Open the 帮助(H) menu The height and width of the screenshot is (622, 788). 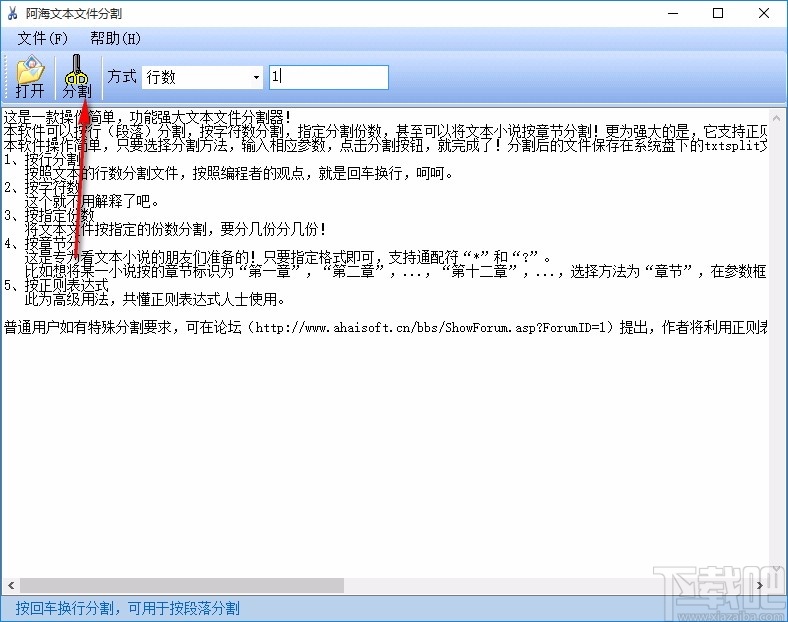pos(115,39)
